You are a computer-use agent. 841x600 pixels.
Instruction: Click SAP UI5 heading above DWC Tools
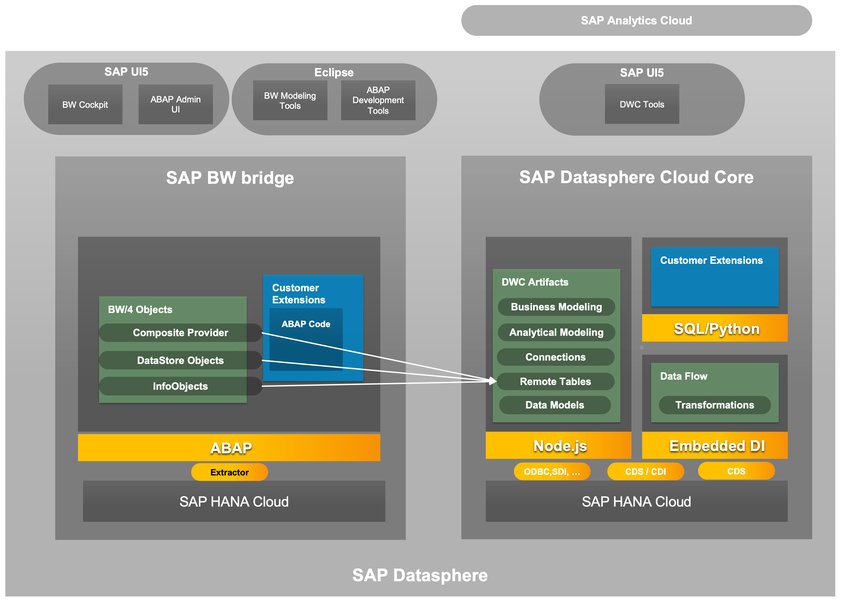coord(641,72)
